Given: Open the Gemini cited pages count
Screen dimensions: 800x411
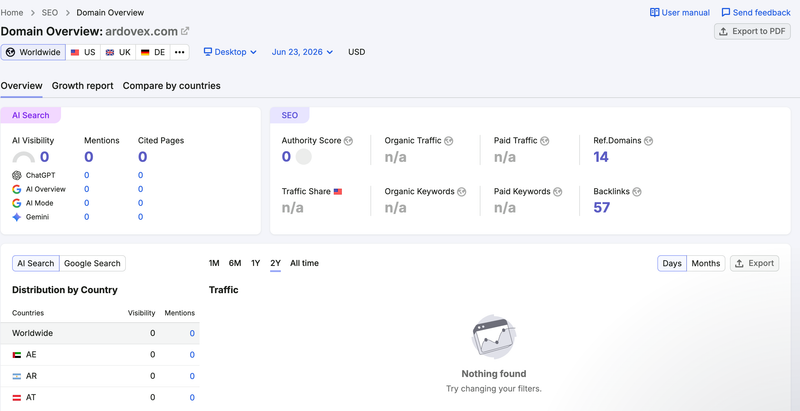Looking at the screenshot, I should [140, 217].
